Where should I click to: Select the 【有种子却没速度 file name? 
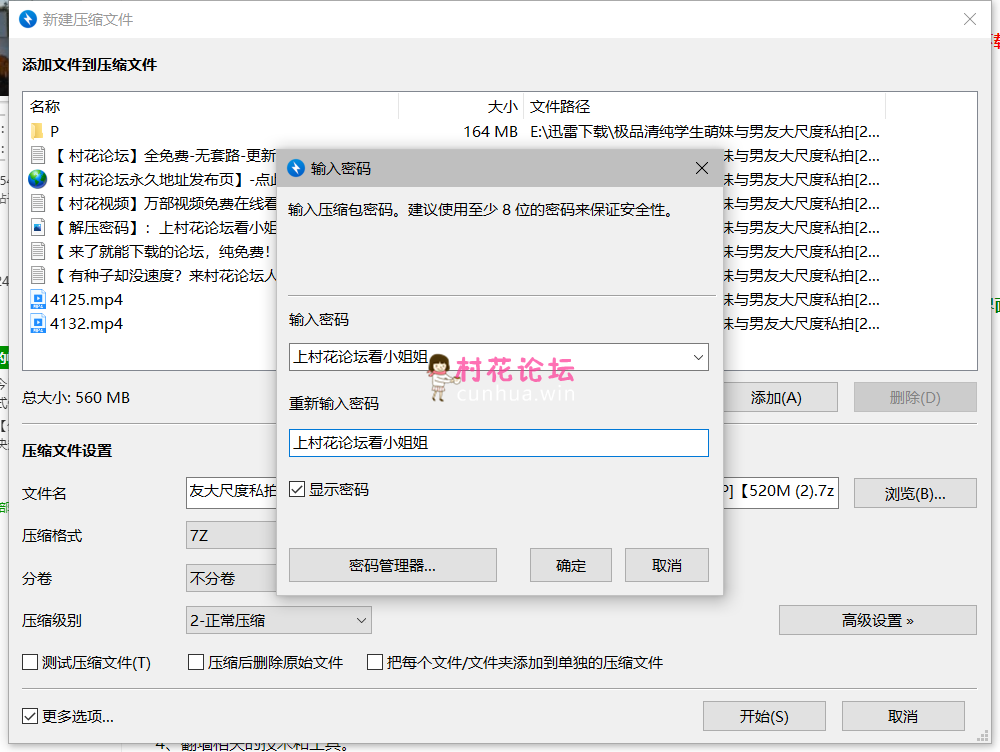click(165, 276)
